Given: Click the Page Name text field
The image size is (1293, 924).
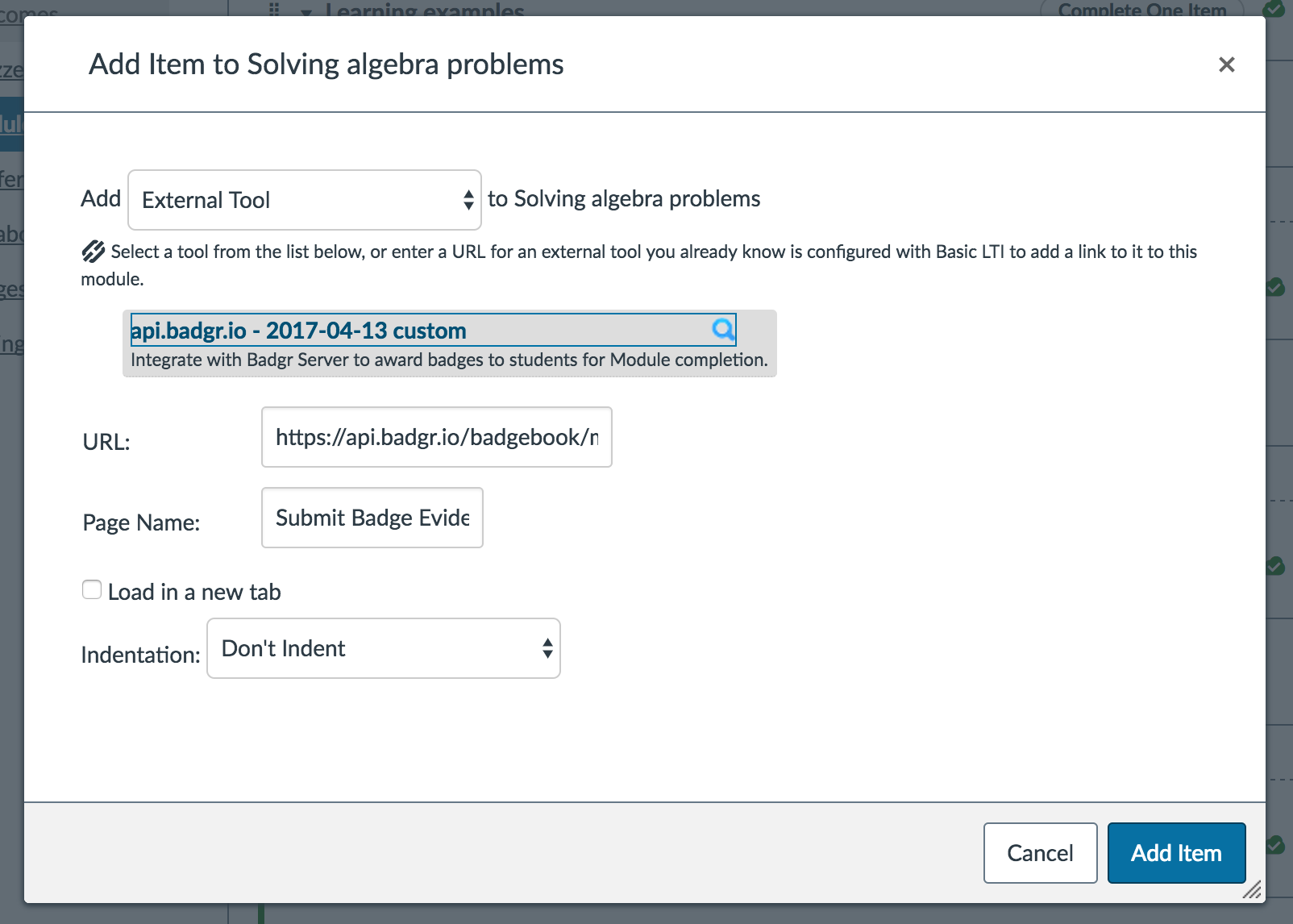Looking at the screenshot, I should click(372, 518).
